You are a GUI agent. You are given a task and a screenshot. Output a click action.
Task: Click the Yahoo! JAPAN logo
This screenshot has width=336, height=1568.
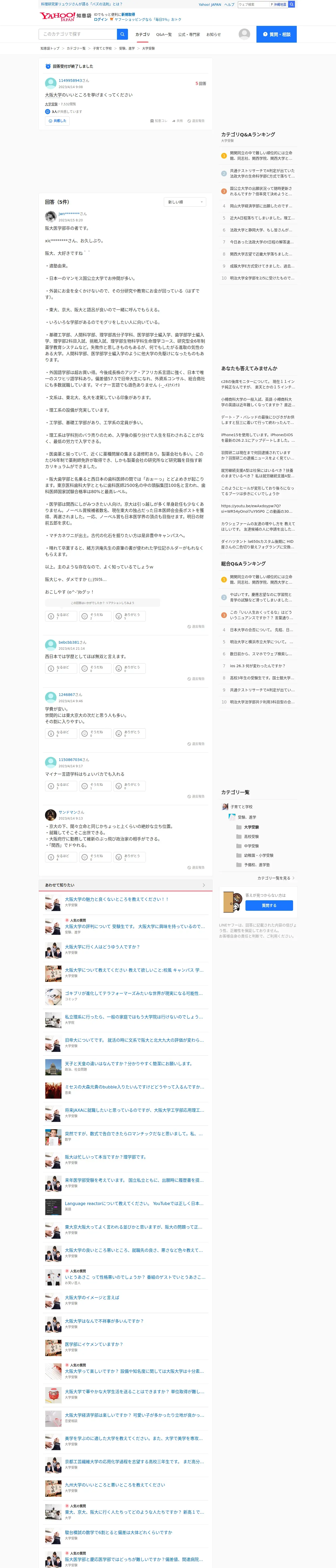57,16
